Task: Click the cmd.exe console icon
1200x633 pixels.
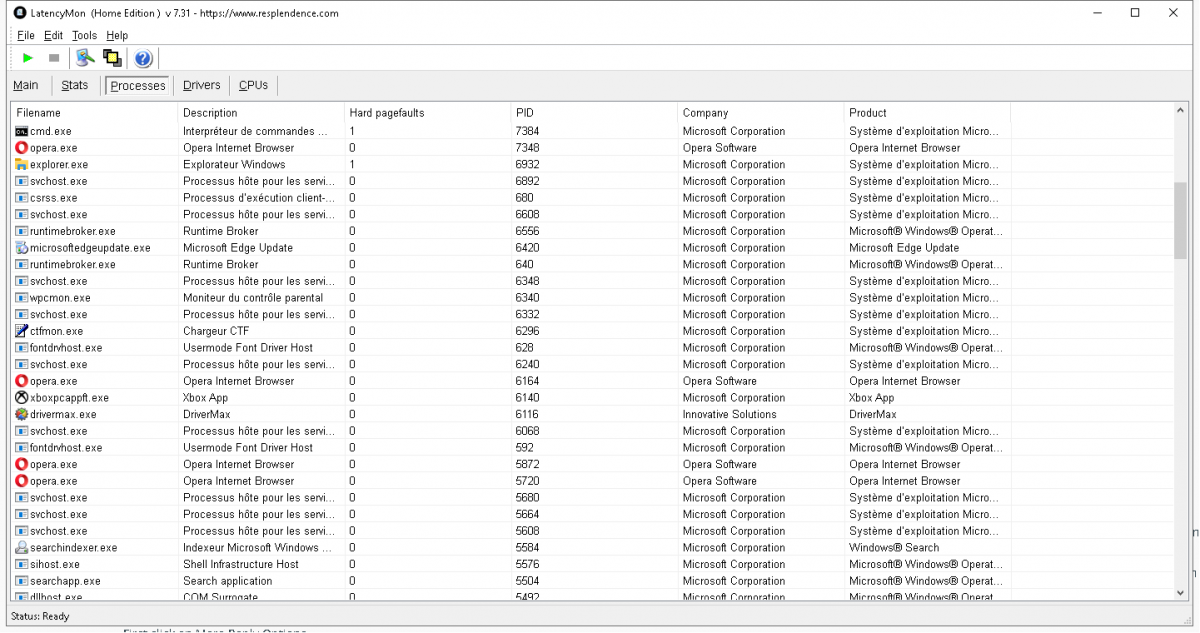Action: (x=22, y=131)
